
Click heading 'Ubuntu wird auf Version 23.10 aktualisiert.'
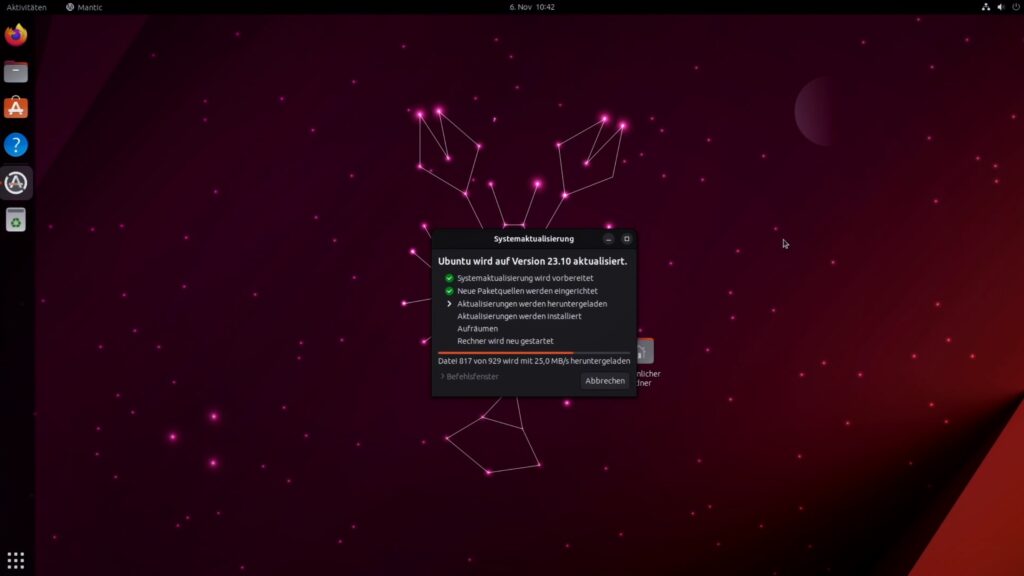pos(532,261)
